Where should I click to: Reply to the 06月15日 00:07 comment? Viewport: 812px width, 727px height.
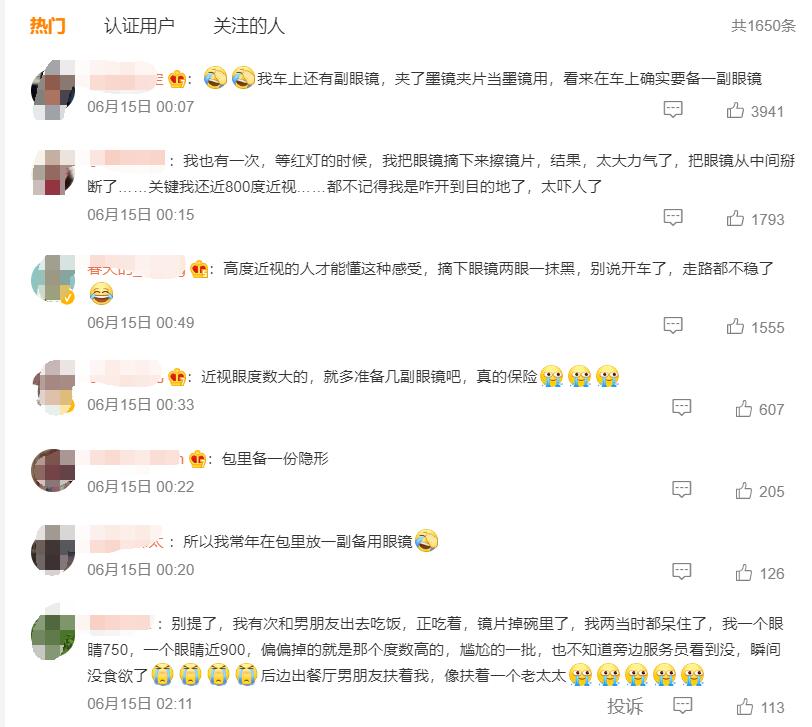click(x=673, y=109)
